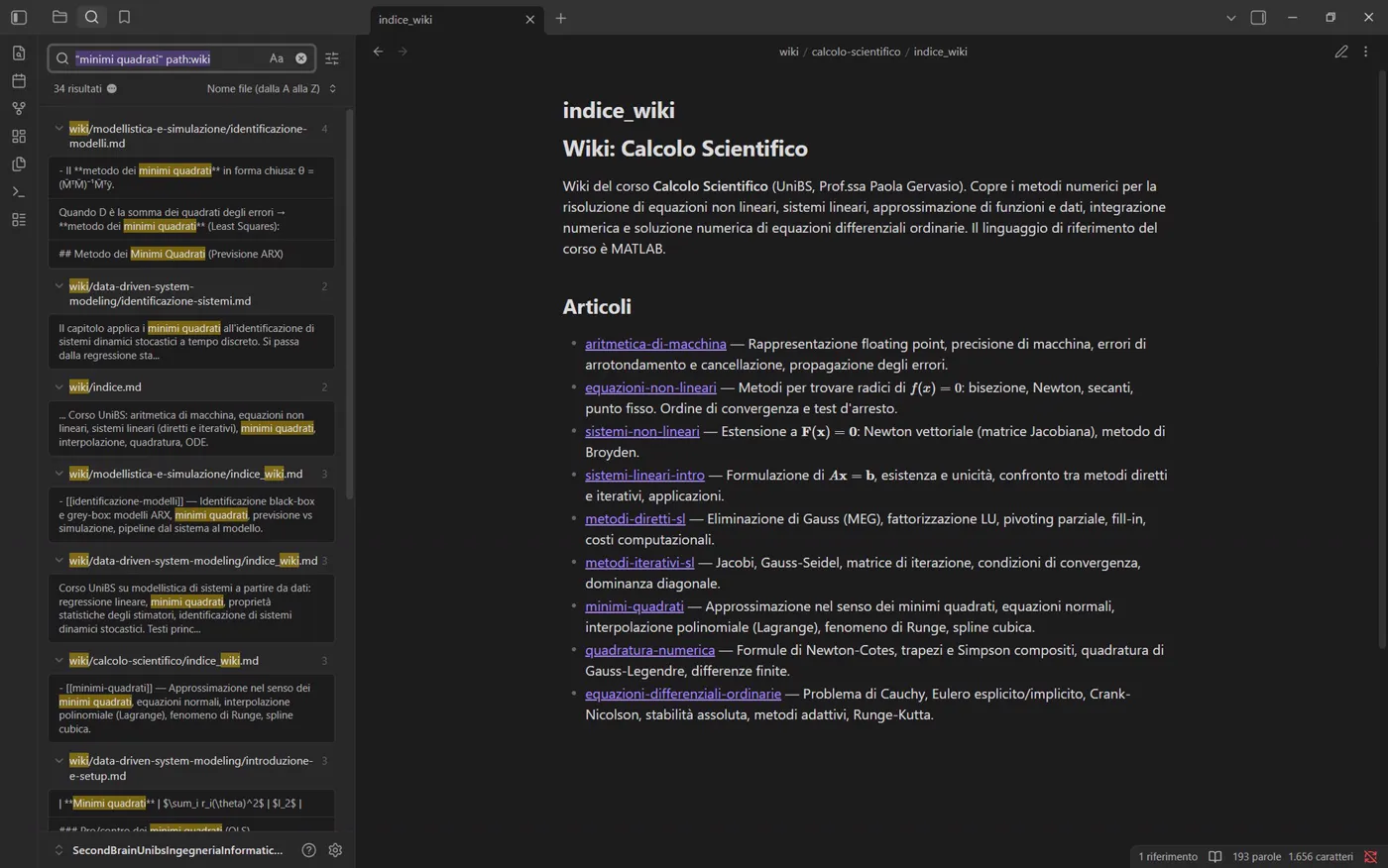Open the equazioni-differenziali-ordinarie link
The width and height of the screenshot is (1388, 868).
[x=683, y=694]
